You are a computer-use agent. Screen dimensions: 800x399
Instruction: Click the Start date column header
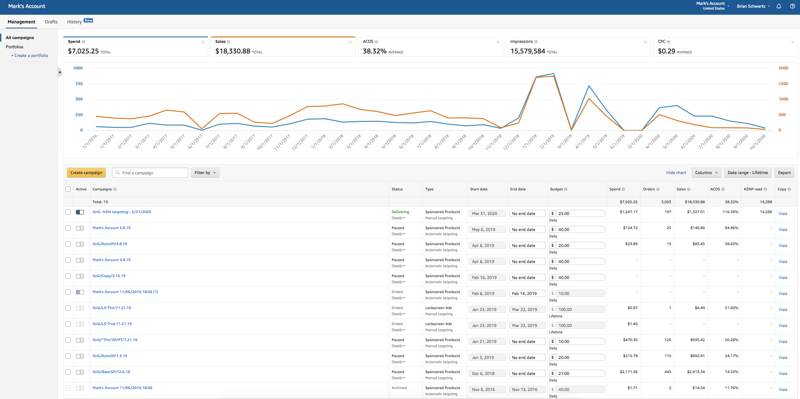(x=479, y=189)
